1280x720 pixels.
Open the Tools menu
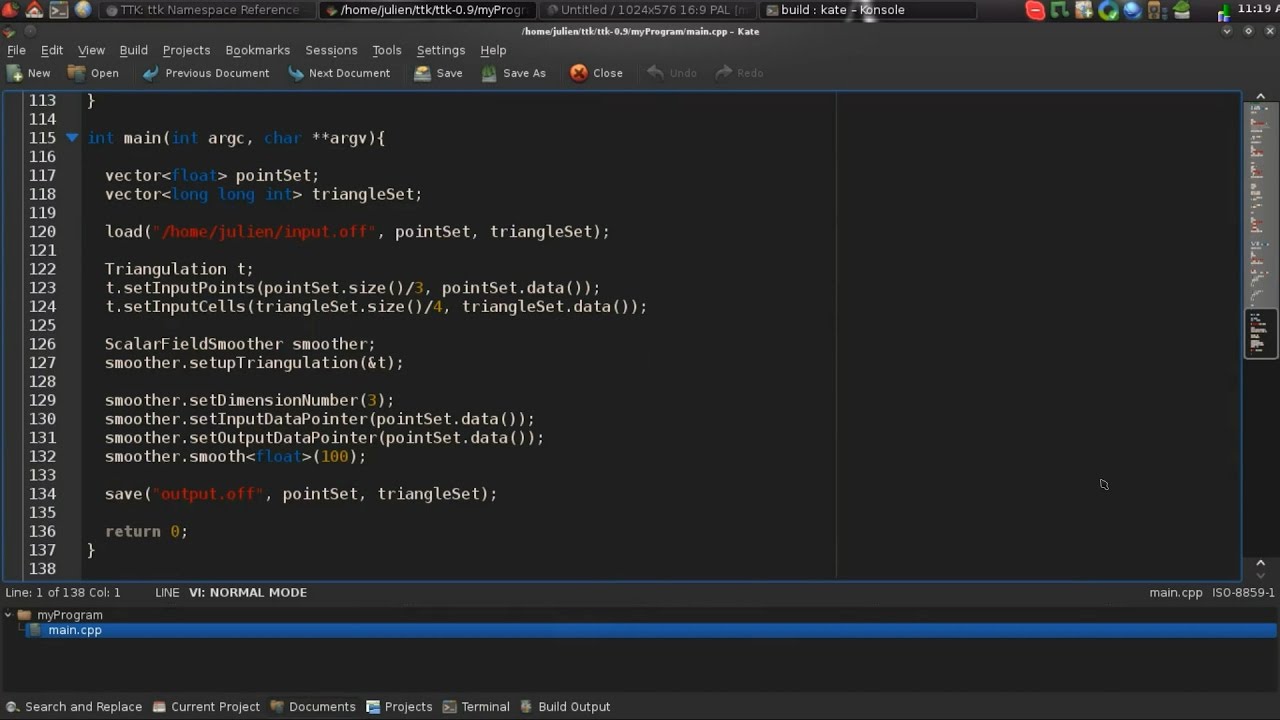[x=387, y=50]
